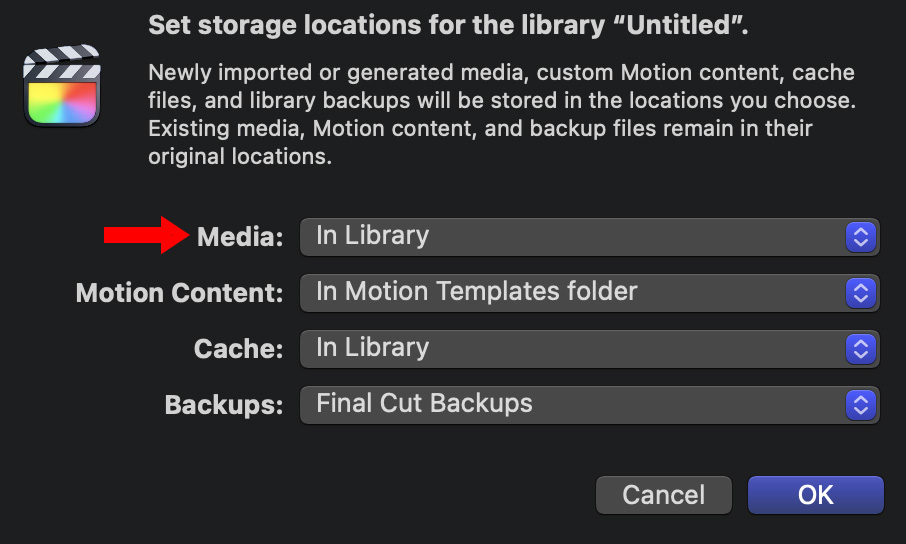Click the Backups: field label

pos(224,405)
